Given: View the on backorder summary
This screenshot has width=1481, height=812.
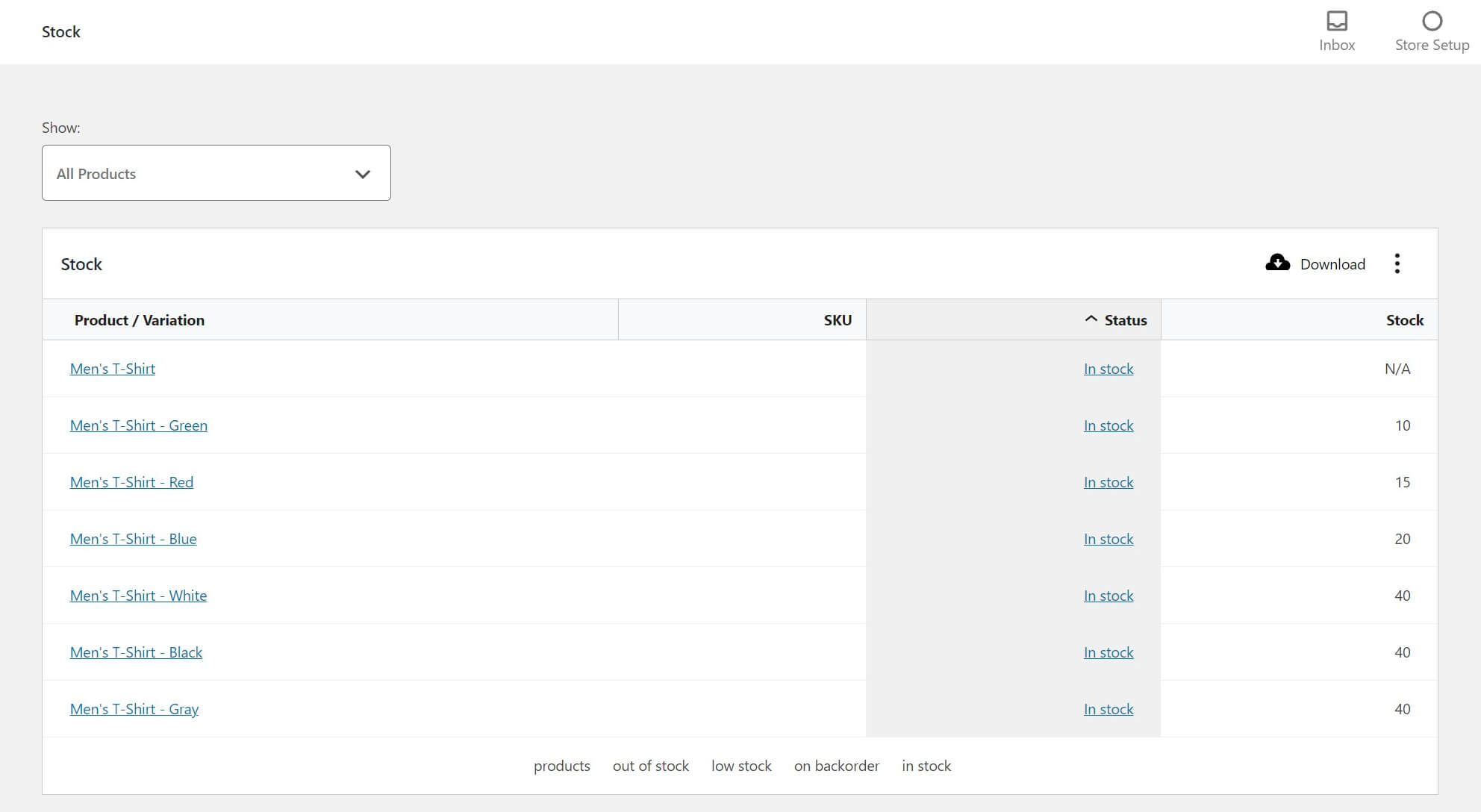Looking at the screenshot, I should point(837,765).
